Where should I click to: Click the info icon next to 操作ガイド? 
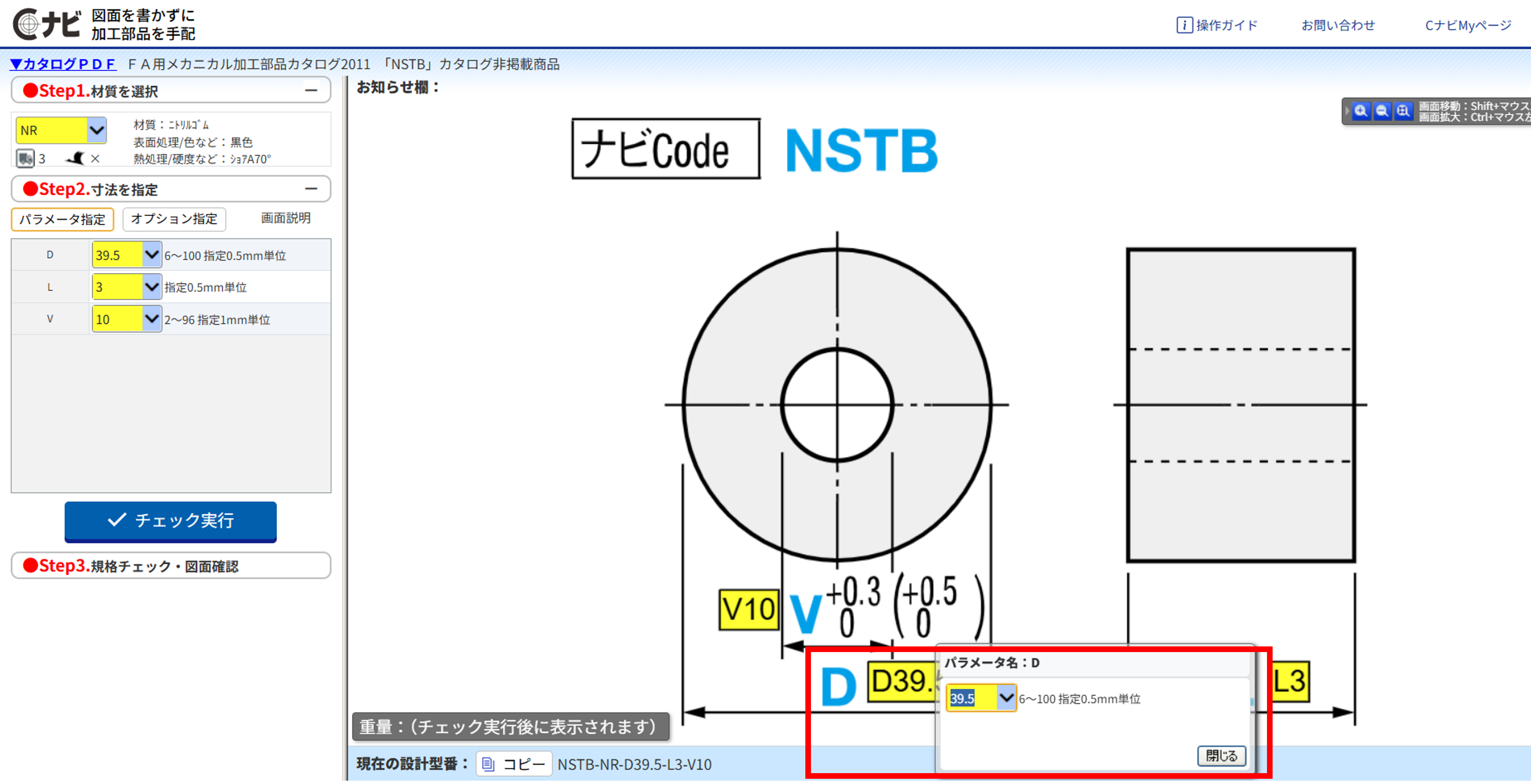[x=1184, y=25]
